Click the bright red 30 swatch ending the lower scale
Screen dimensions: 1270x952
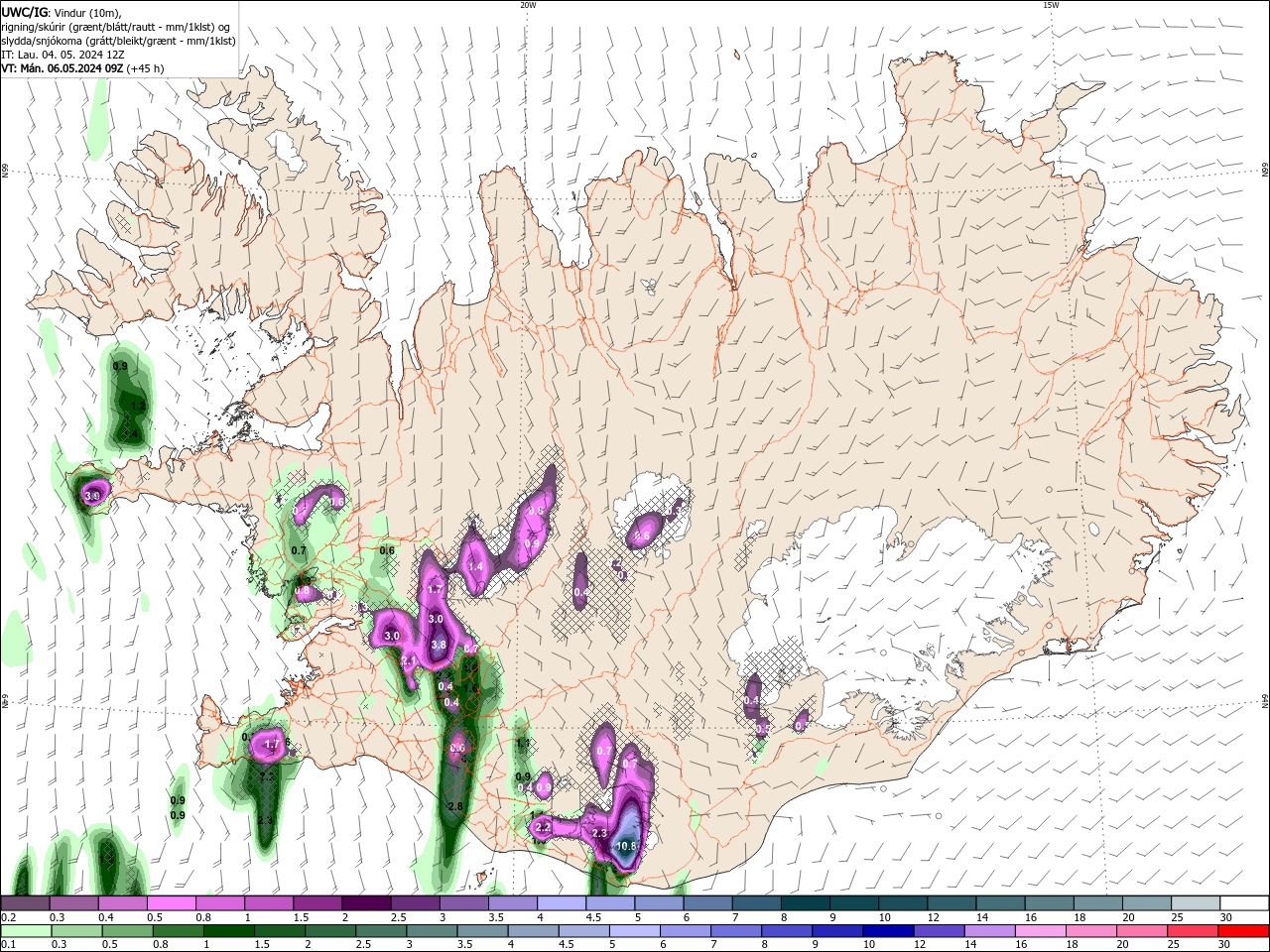(x=1243, y=931)
